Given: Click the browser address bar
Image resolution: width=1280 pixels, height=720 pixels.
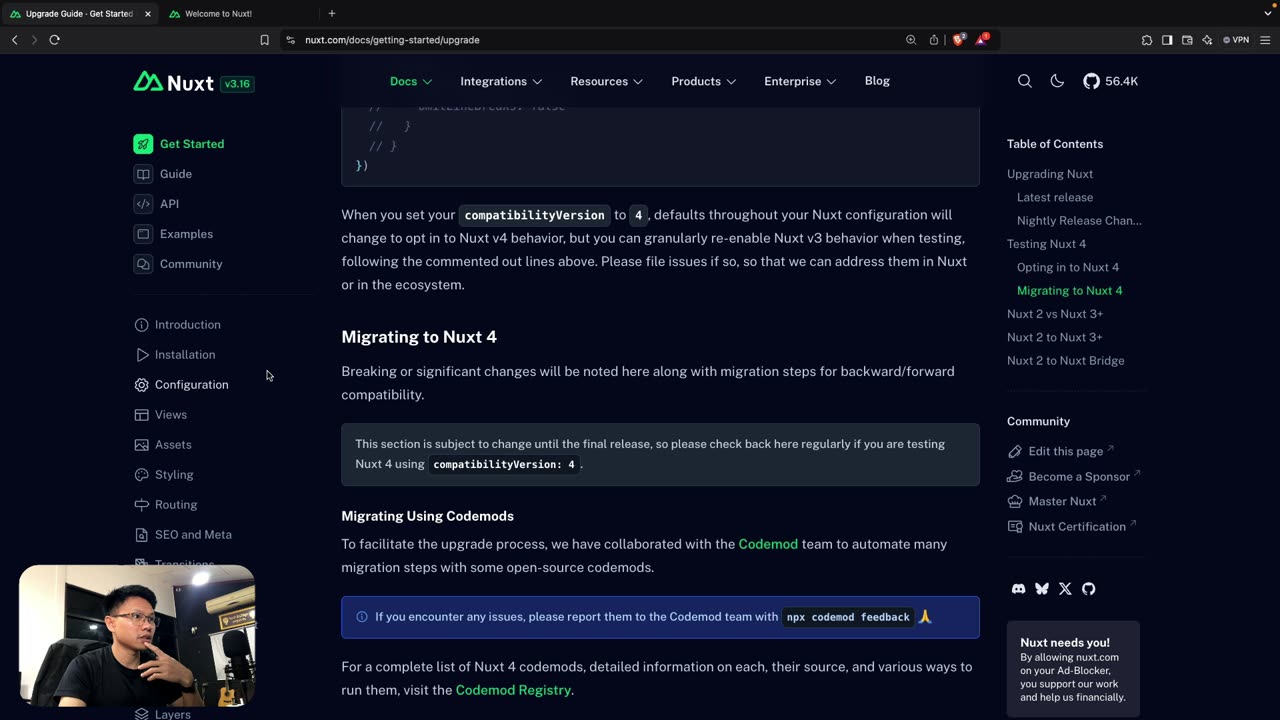Looking at the screenshot, I should click(600, 40).
